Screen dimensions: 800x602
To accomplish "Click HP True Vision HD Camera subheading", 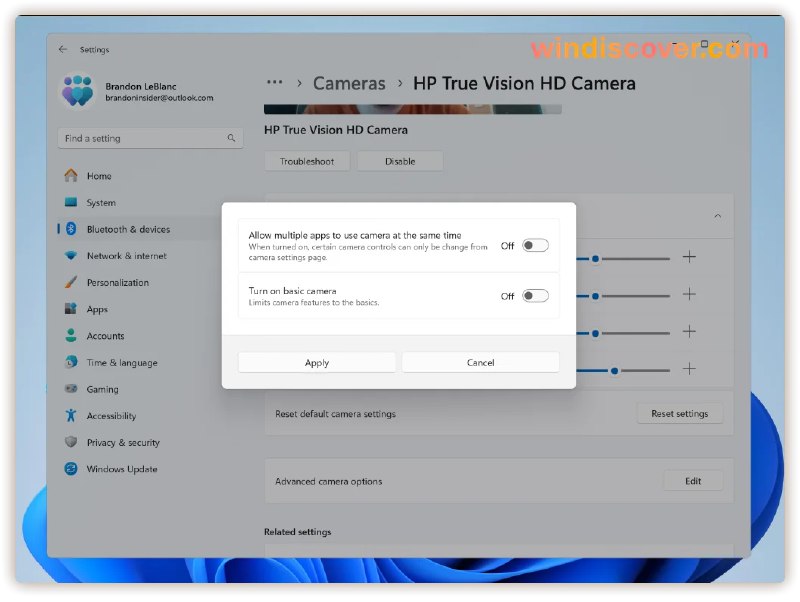I will click(x=336, y=130).
